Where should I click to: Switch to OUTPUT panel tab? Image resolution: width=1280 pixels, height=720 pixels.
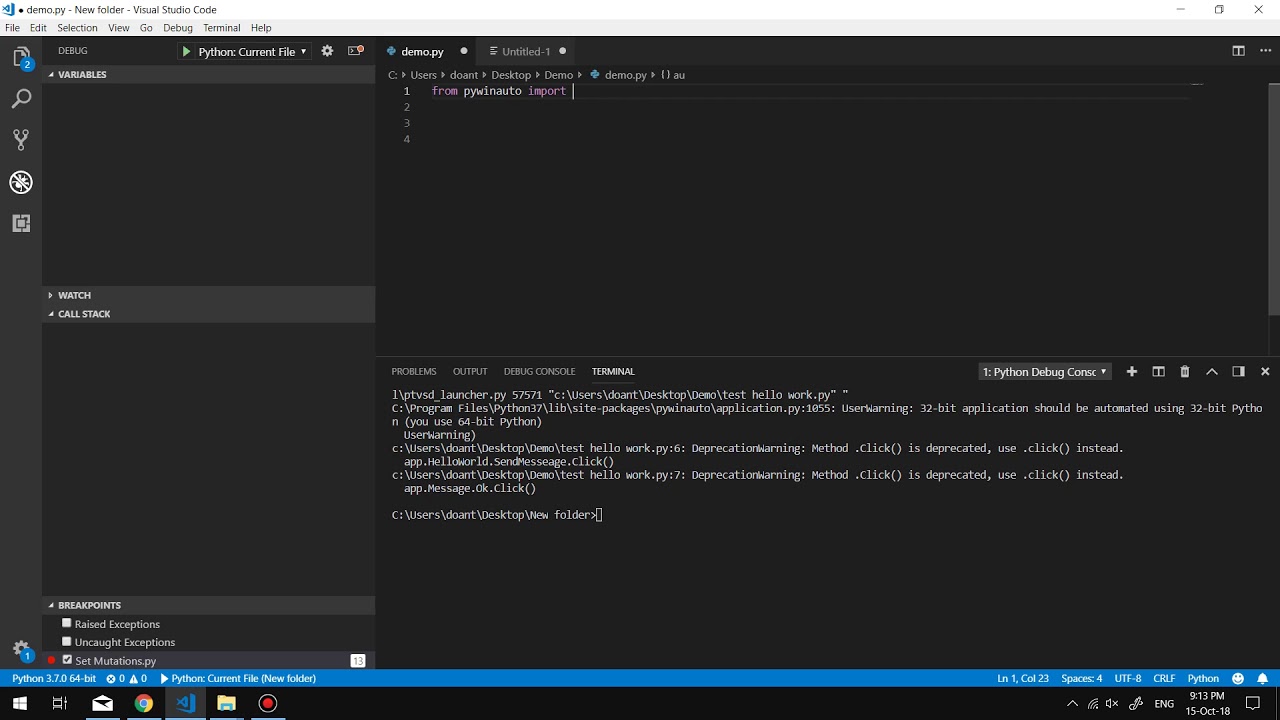point(470,371)
